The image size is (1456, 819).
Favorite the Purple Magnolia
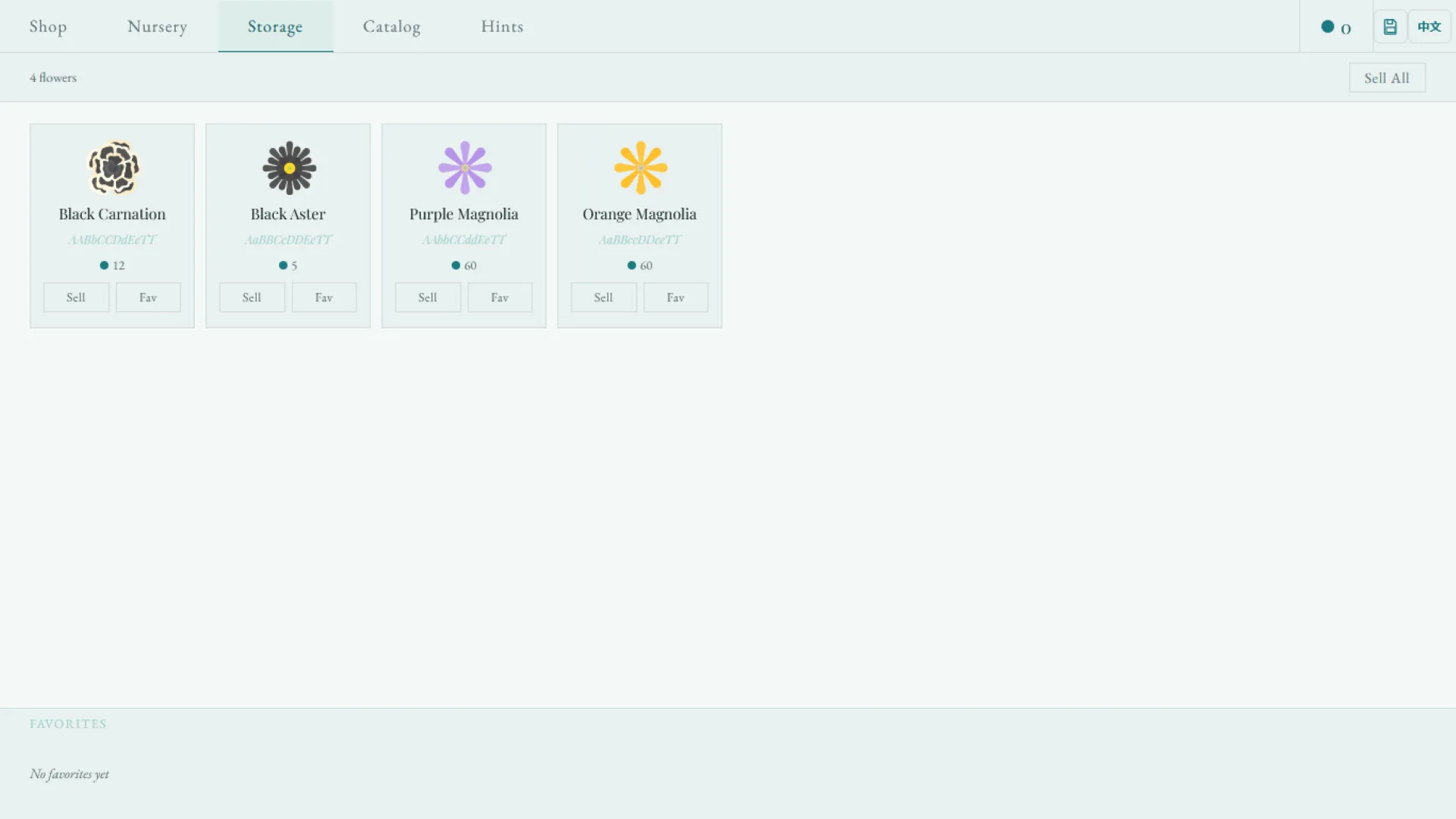[500, 297]
